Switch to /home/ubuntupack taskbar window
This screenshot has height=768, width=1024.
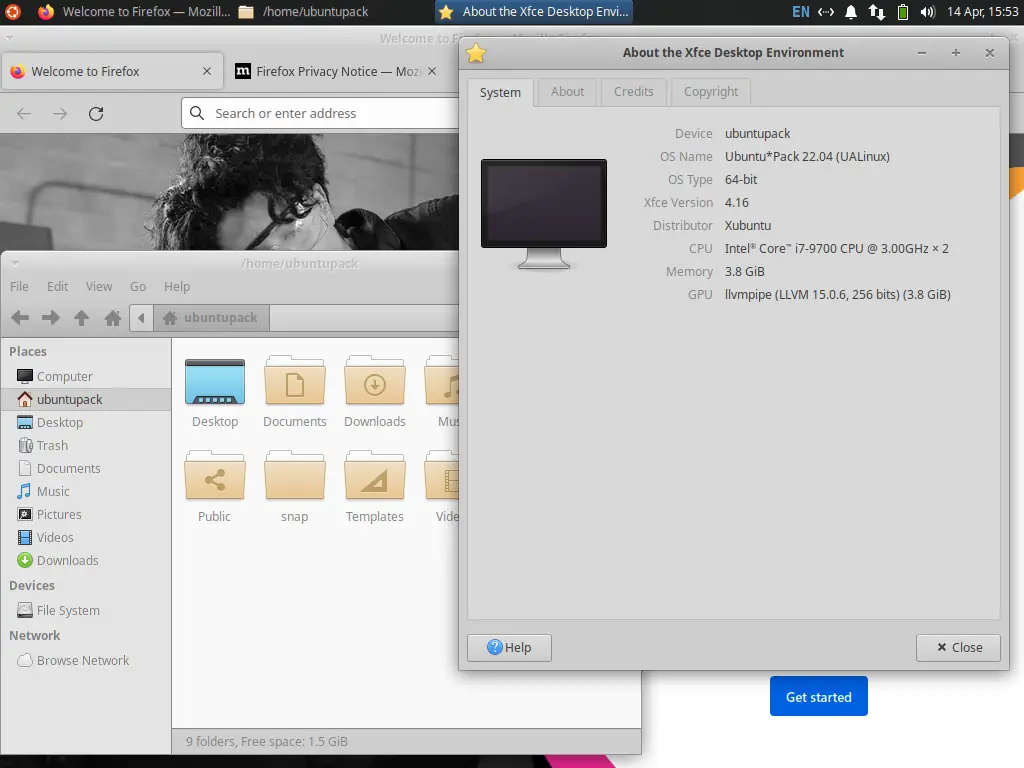click(x=303, y=11)
